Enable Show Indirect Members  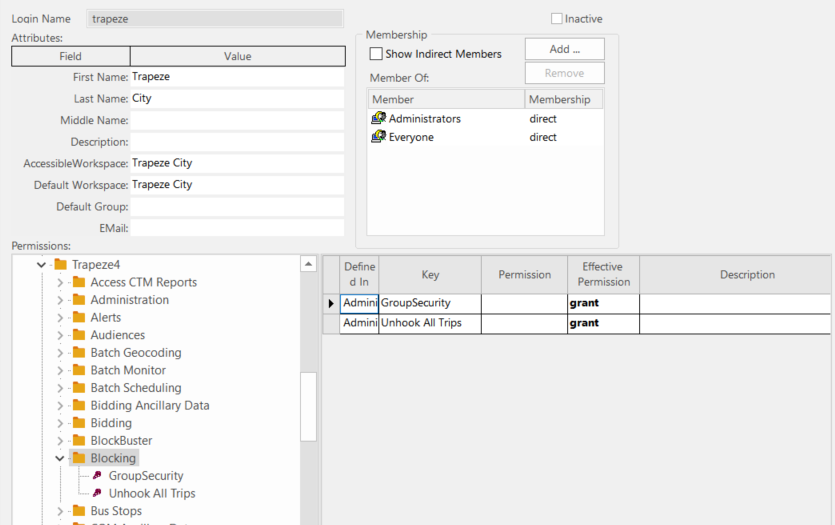[376, 54]
